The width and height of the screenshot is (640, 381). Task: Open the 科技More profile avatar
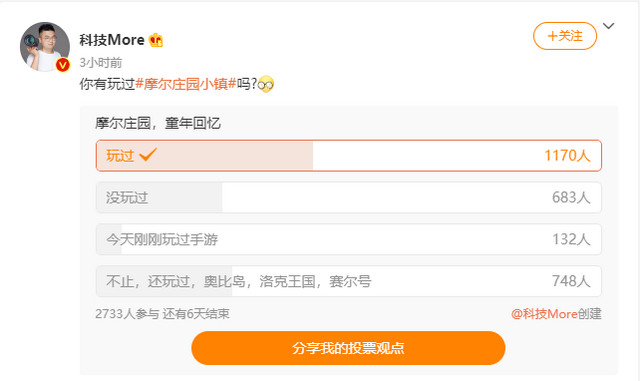coord(44,47)
